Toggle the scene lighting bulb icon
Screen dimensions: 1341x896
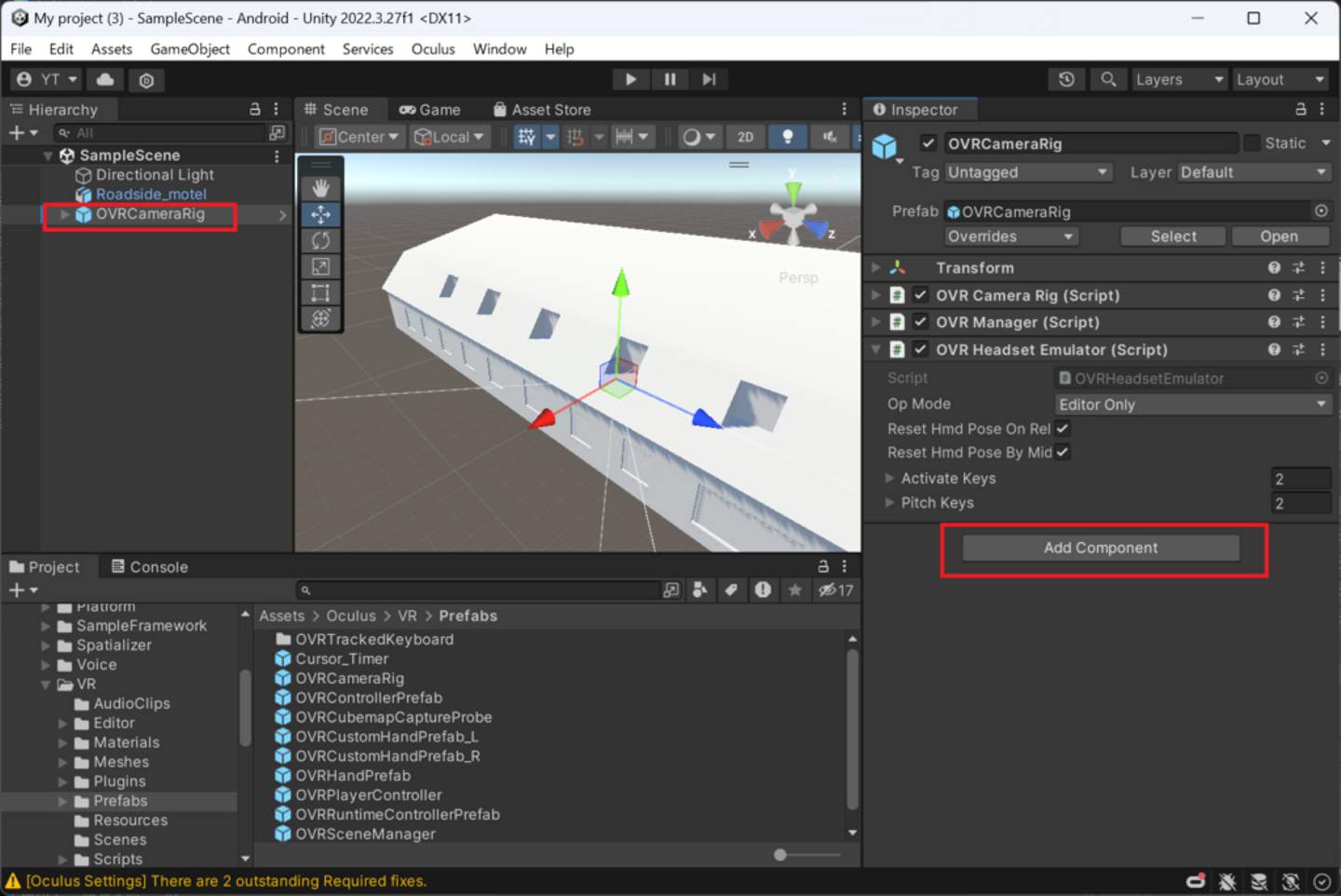click(787, 137)
